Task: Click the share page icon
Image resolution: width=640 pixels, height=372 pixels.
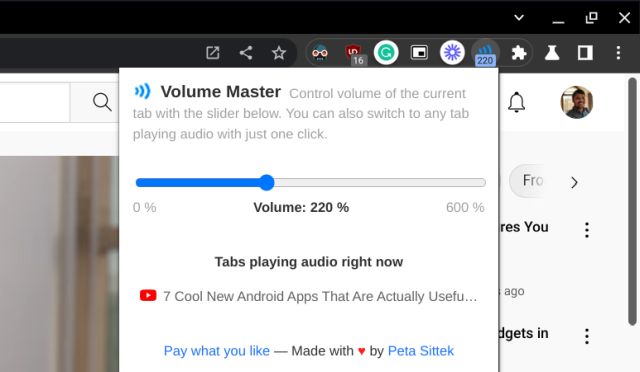Action: pyautogui.click(x=246, y=53)
